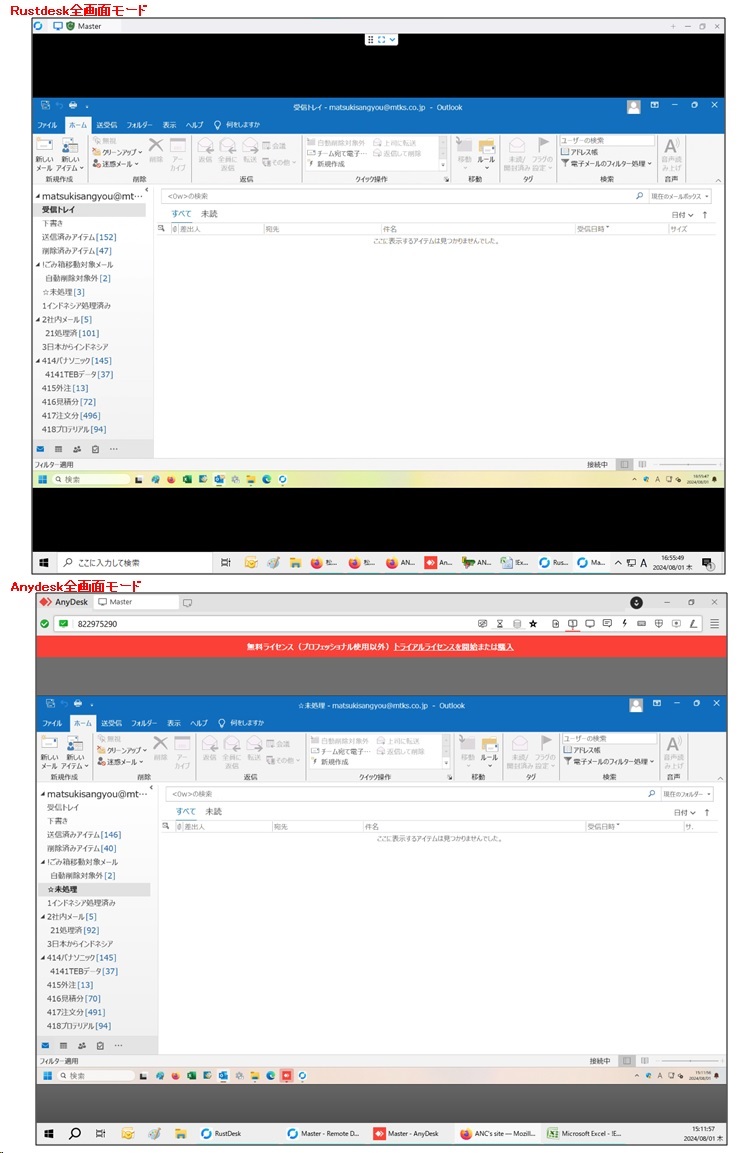Click 何をしますか lightbulb in RustDesk screenshot
The height and width of the screenshot is (1153, 750).
[218, 125]
